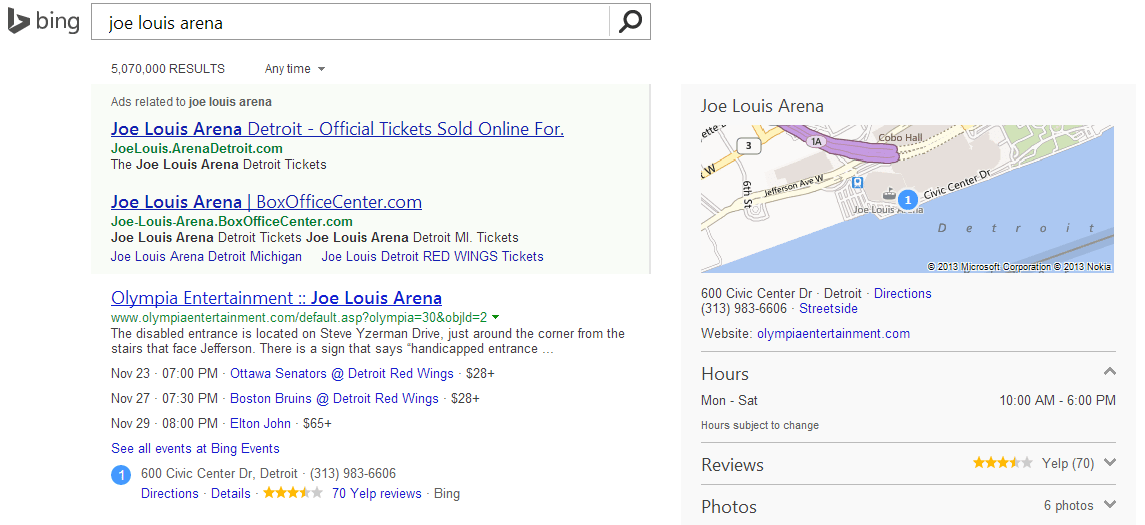The image size is (1145, 525).
Task: Open the Elton John event link
Action: coord(260,424)
